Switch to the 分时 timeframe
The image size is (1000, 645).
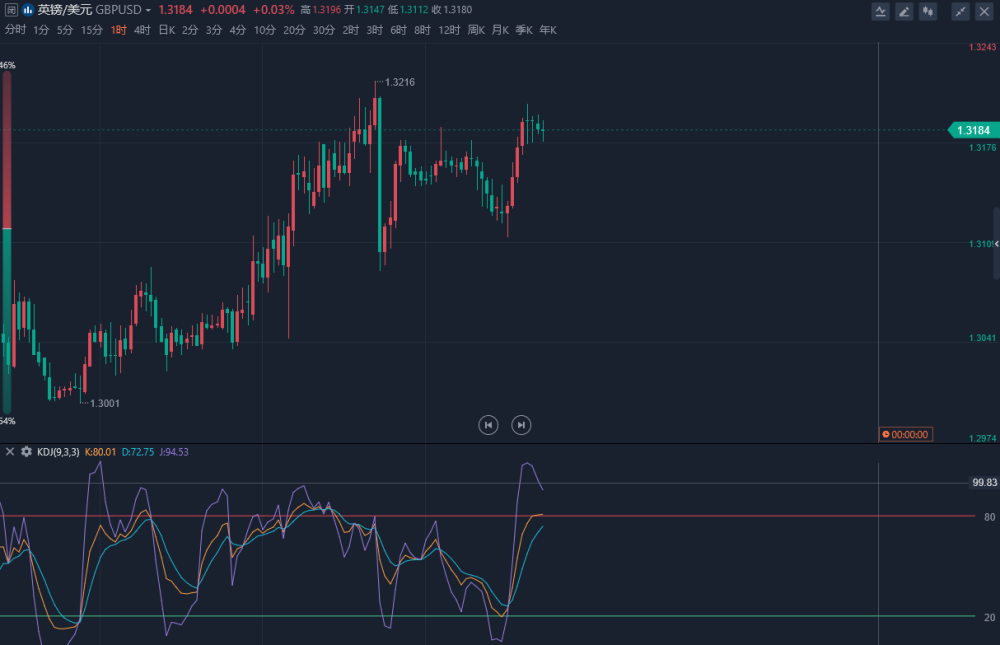point(15,30)
